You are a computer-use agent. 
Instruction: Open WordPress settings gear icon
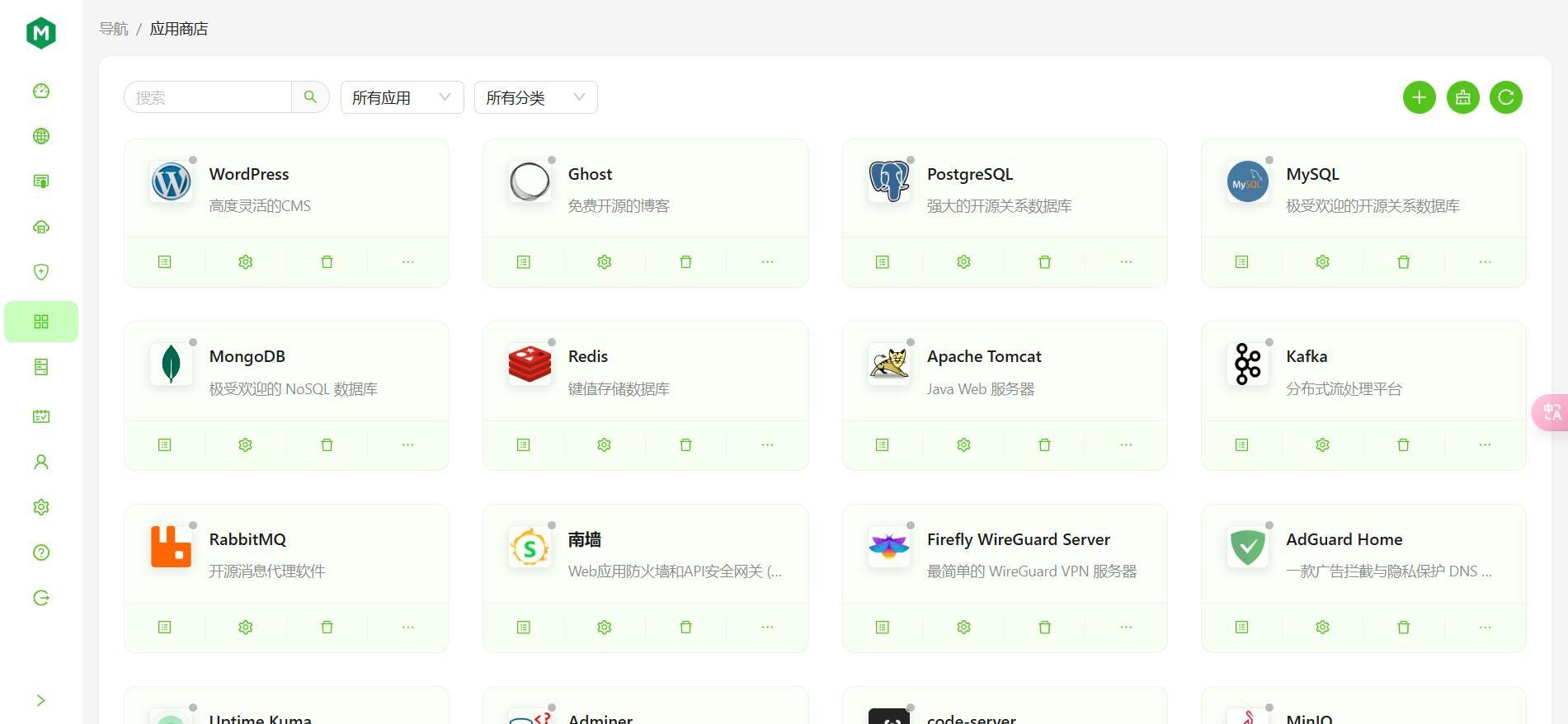coord(246,262)
